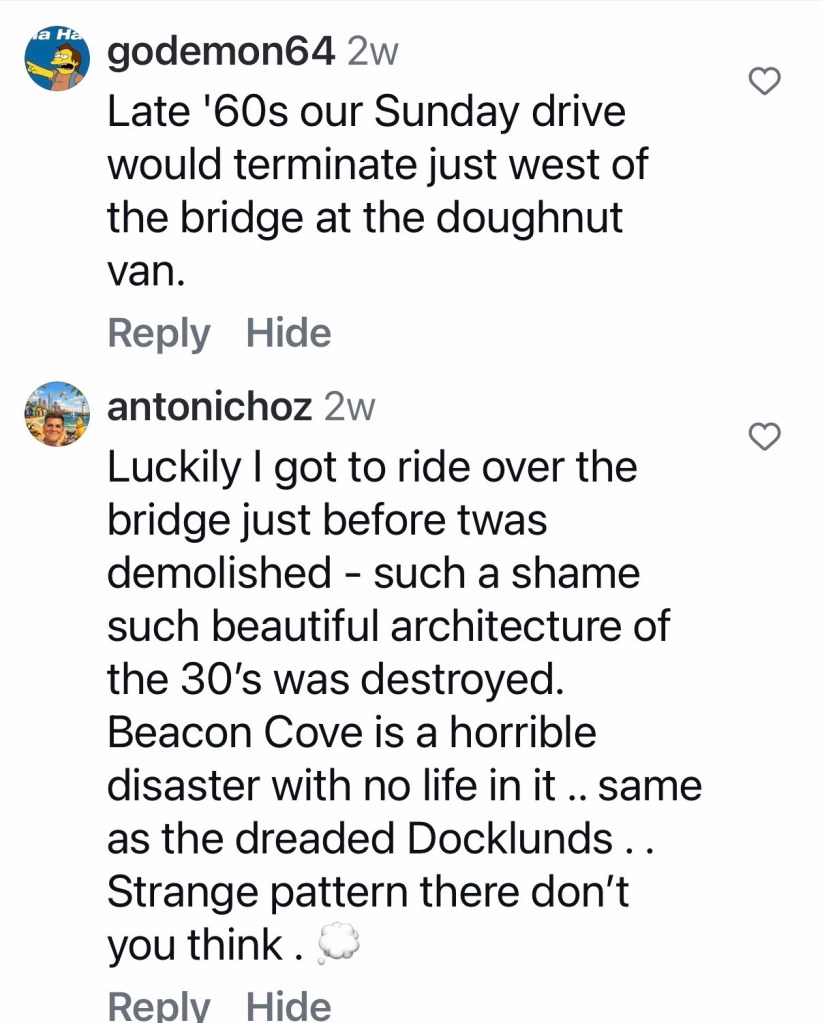Open godemon64's profile picture
The image size is (822, 1023).
(x=58, y=60)
